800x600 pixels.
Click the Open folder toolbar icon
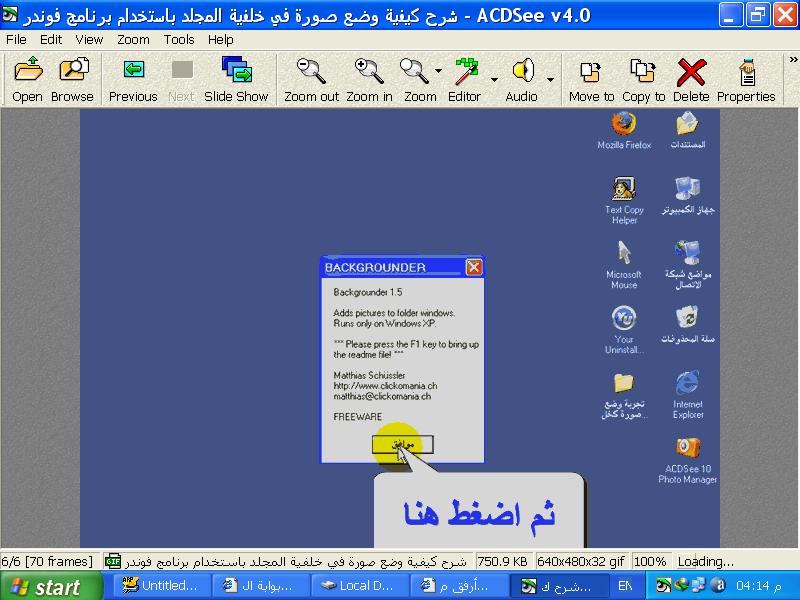pyautogui.click(x=27, y=72)
